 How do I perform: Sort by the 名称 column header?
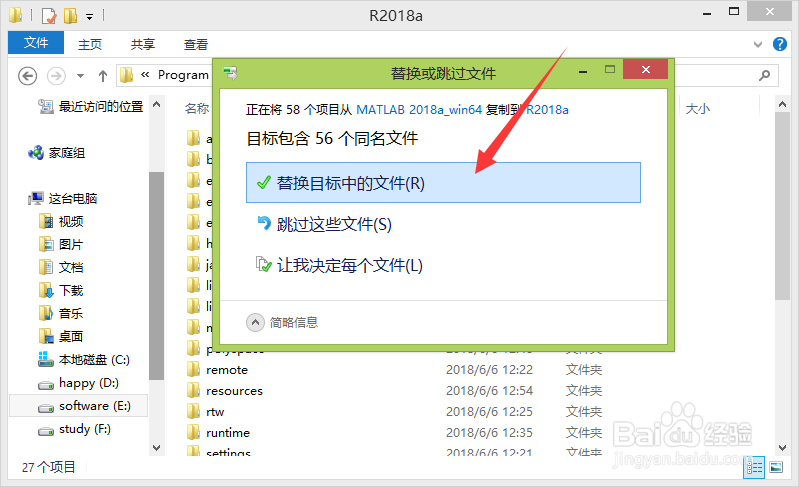coord(197,109)
